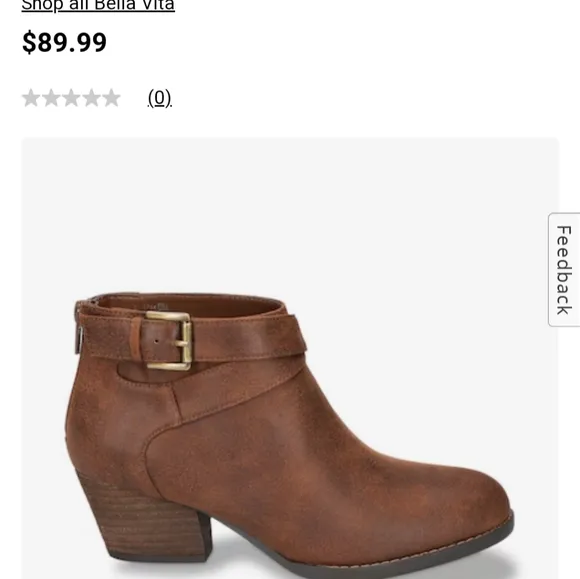This screenshot has width=580, height=579.
Task: Open the Shop all Bella Vita link
Action: (98, 5)
